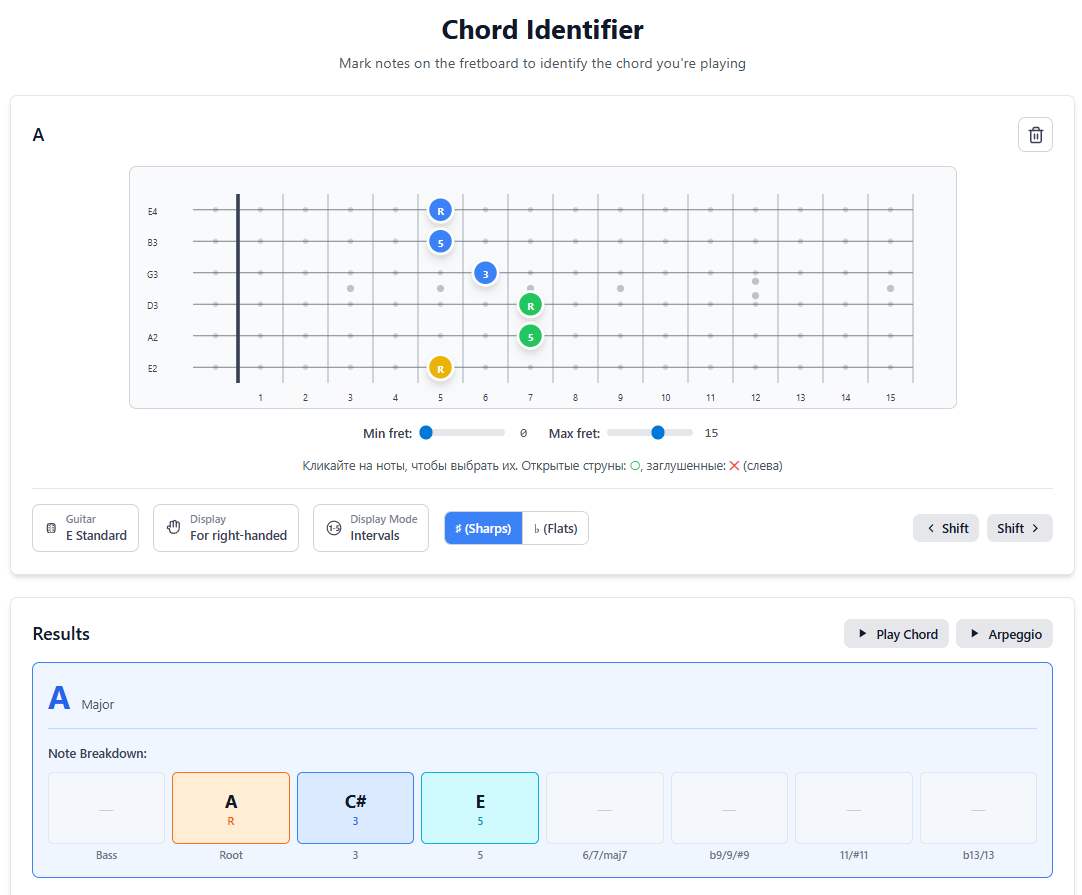Click the C# cell in Note Breakdown
Screen dimensions: 1082x895
coord(356,807)
